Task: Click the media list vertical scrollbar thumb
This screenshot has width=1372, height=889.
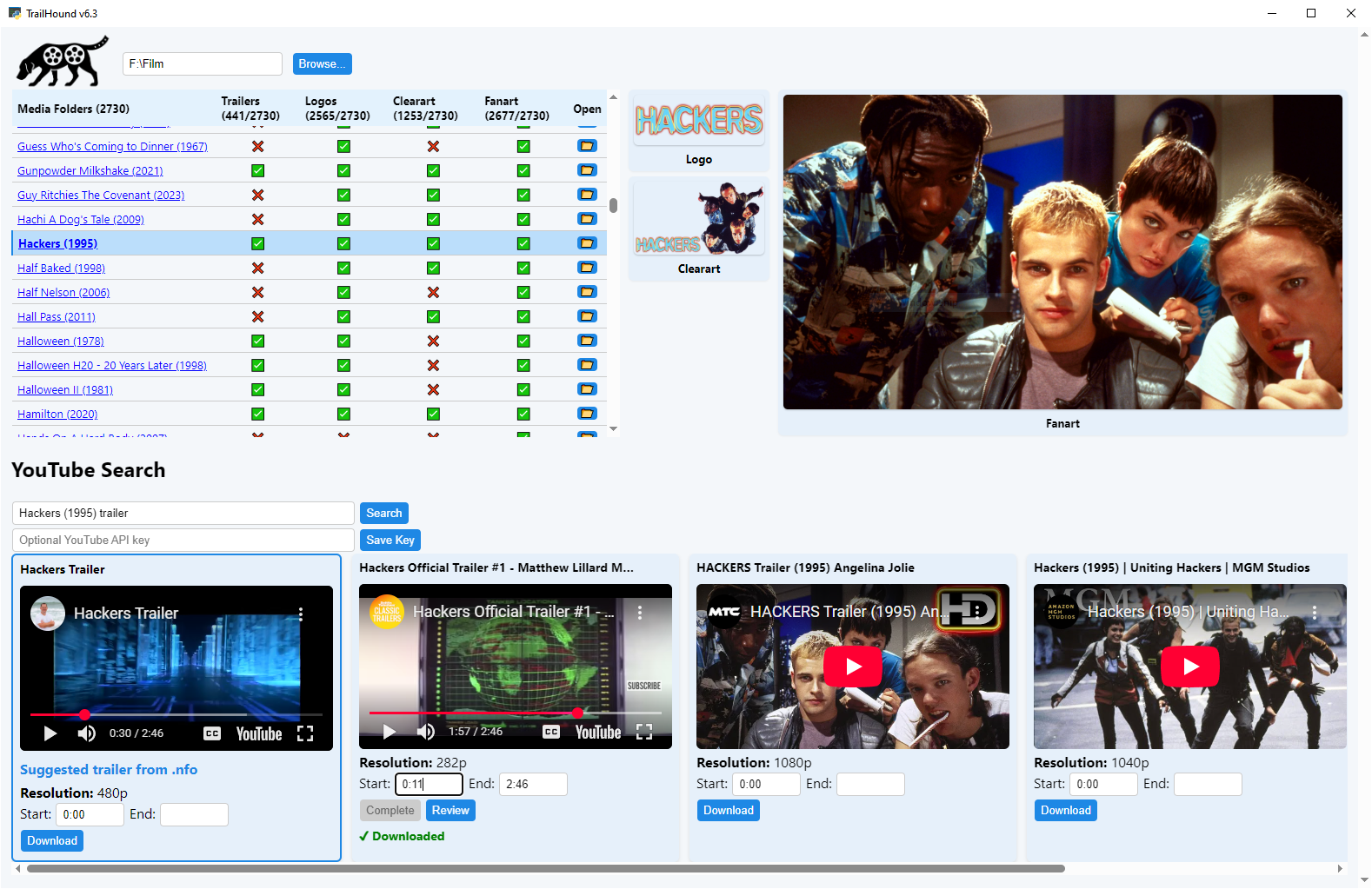Action: (x=613, y=205)
